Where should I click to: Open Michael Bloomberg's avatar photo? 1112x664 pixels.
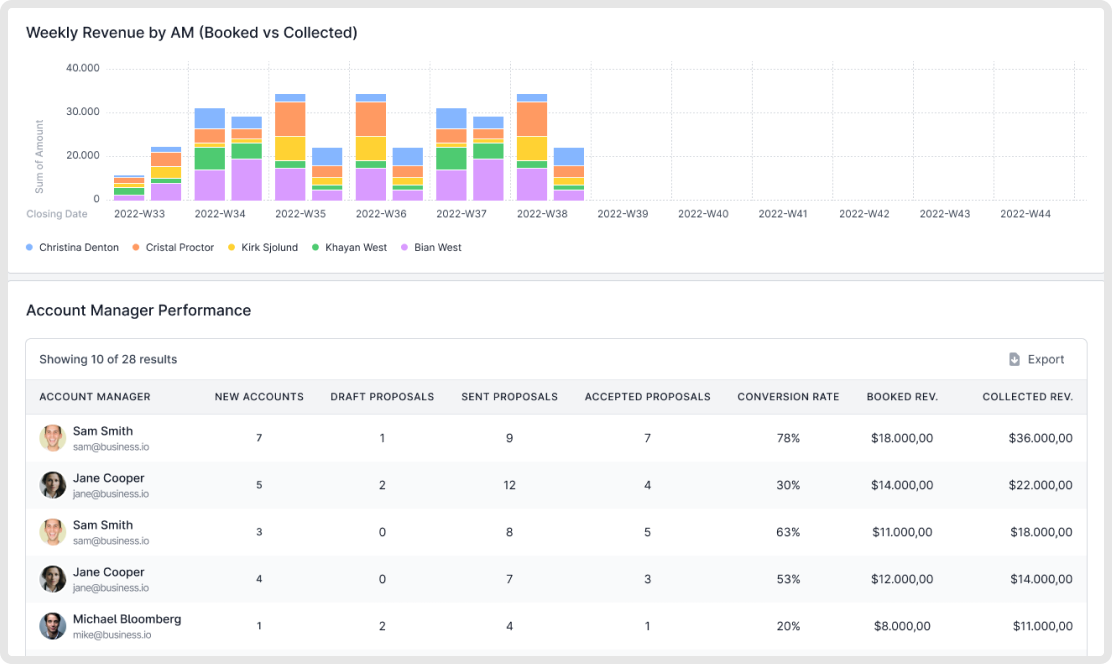point(52,626)
